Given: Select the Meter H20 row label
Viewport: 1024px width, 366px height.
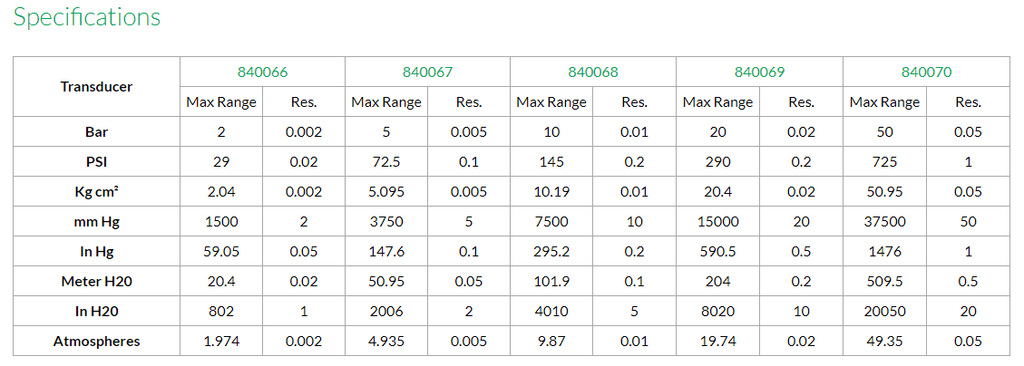Looking at the screenshot, I should click(97, 282).
